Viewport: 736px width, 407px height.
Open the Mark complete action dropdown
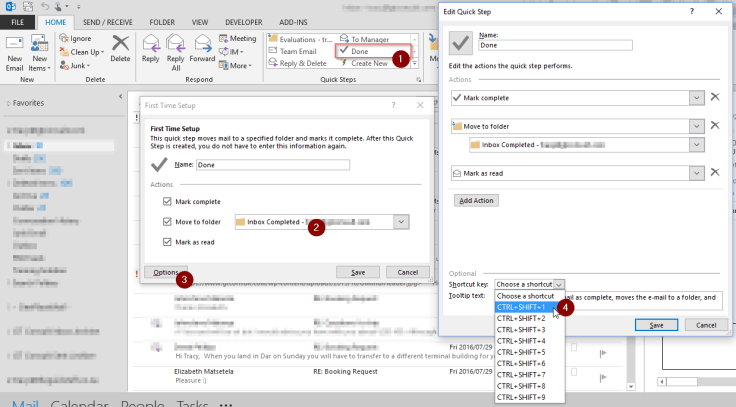696,97
